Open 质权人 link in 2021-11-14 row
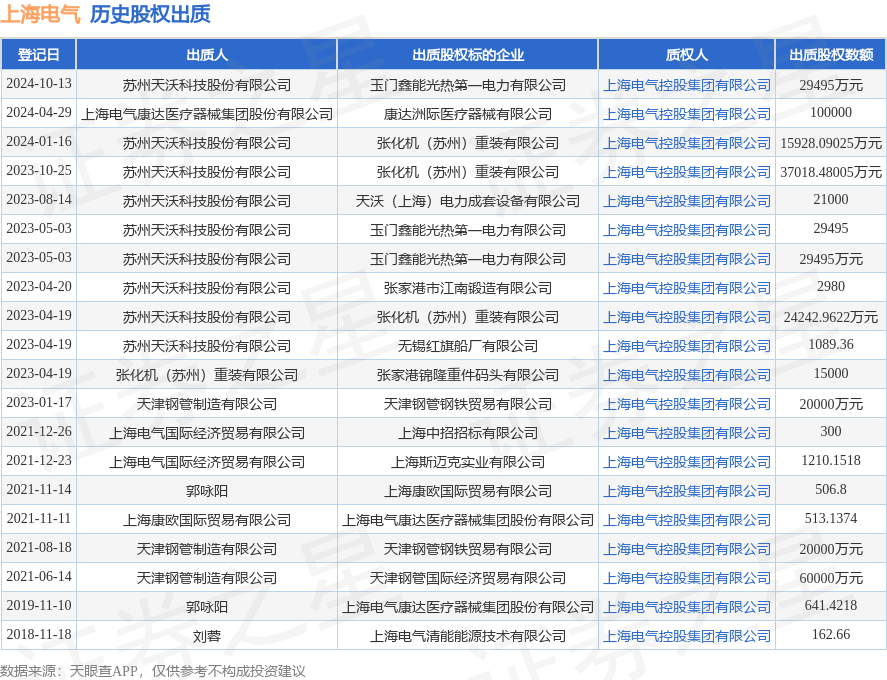This screenshot has width=887, height=680. click(687, 491)
